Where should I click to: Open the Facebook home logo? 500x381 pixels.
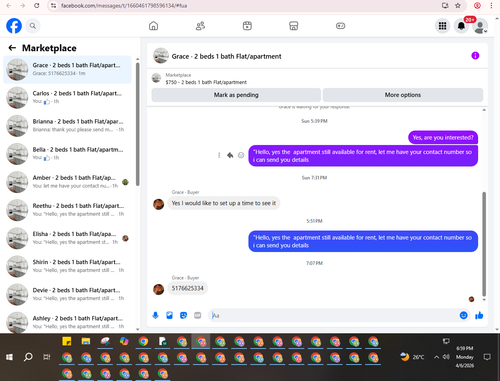[x=14, y=26]
